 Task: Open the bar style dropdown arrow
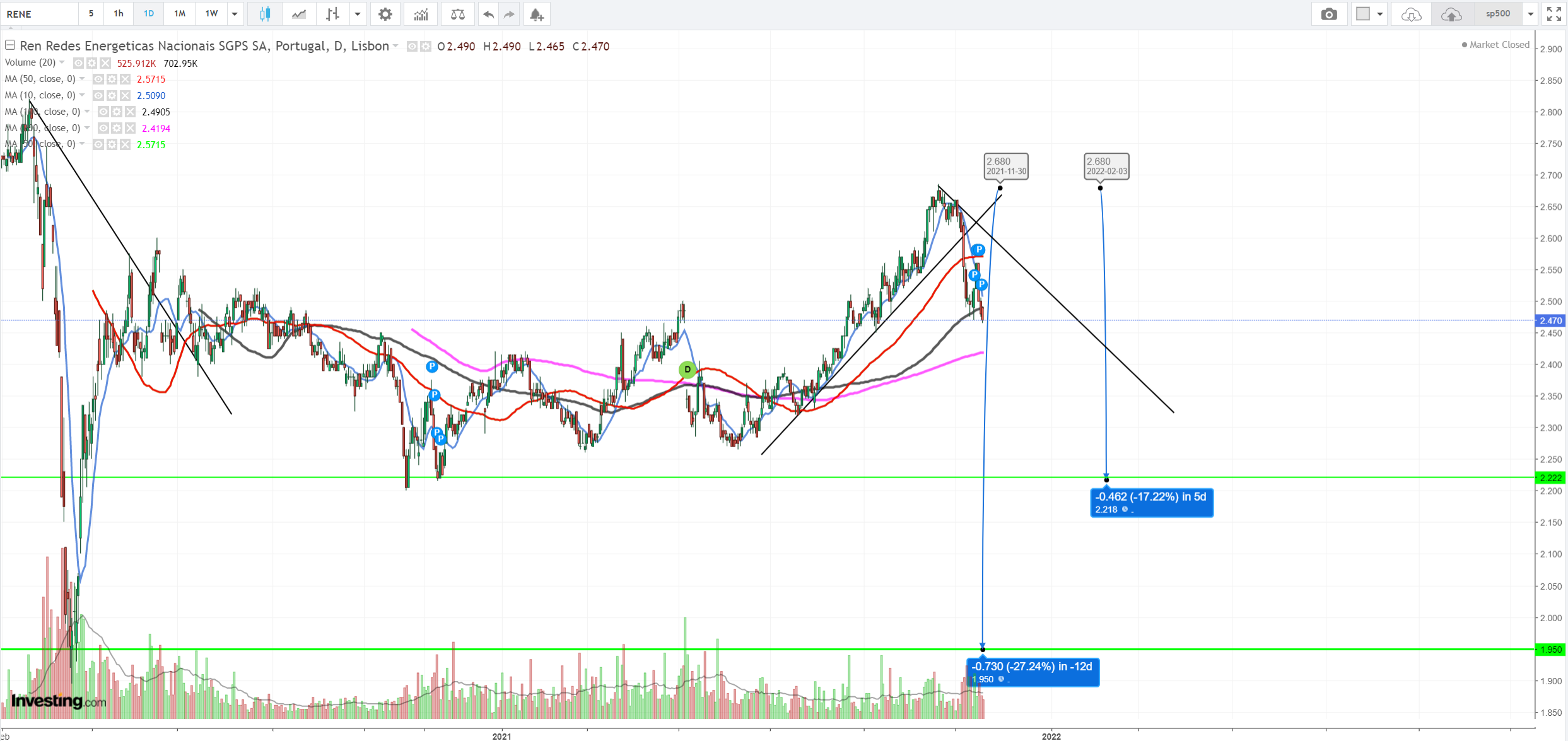358,14
